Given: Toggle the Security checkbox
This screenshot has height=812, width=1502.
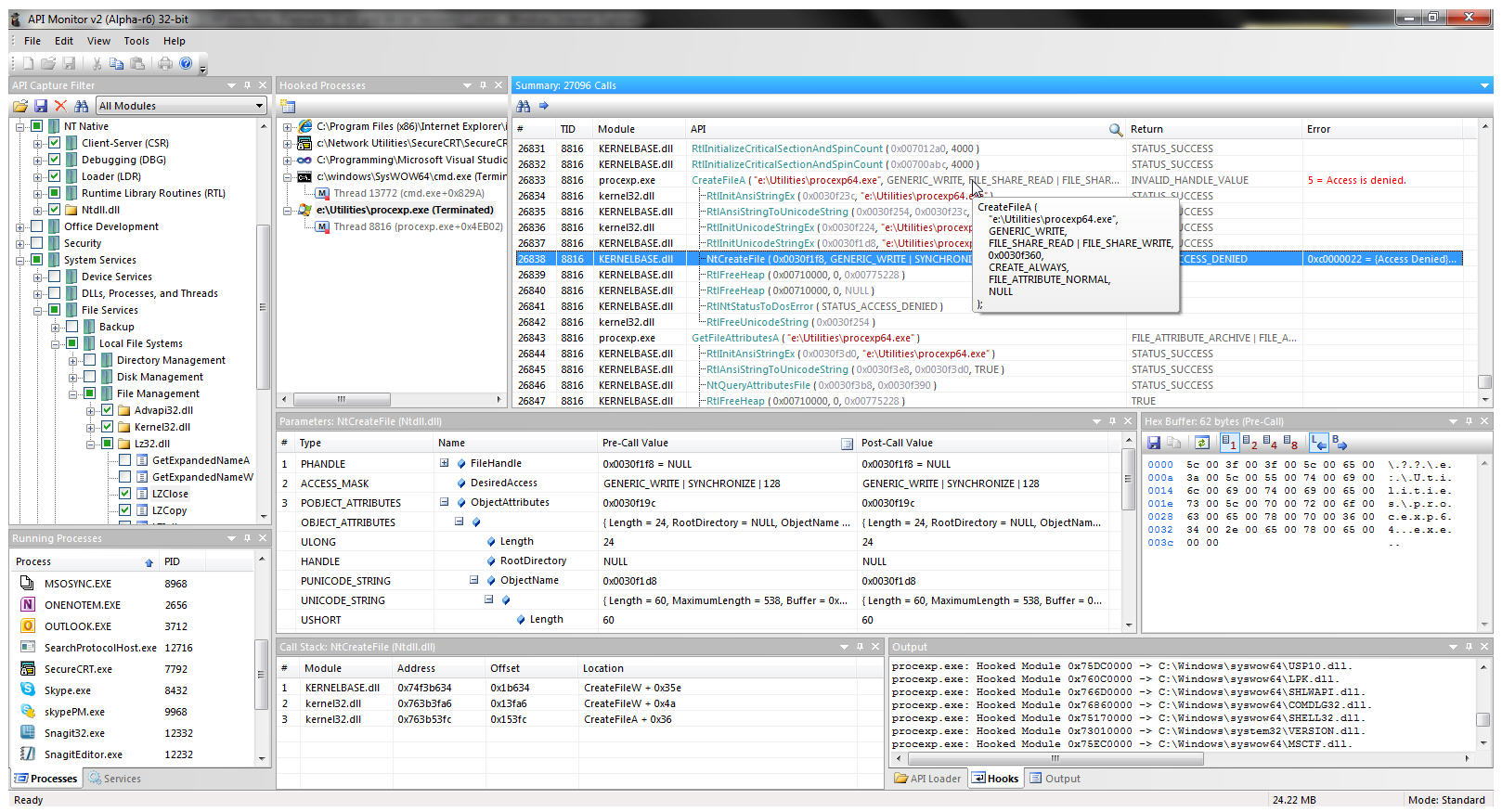Looking at the screenshot, I should tap(36, 243).
